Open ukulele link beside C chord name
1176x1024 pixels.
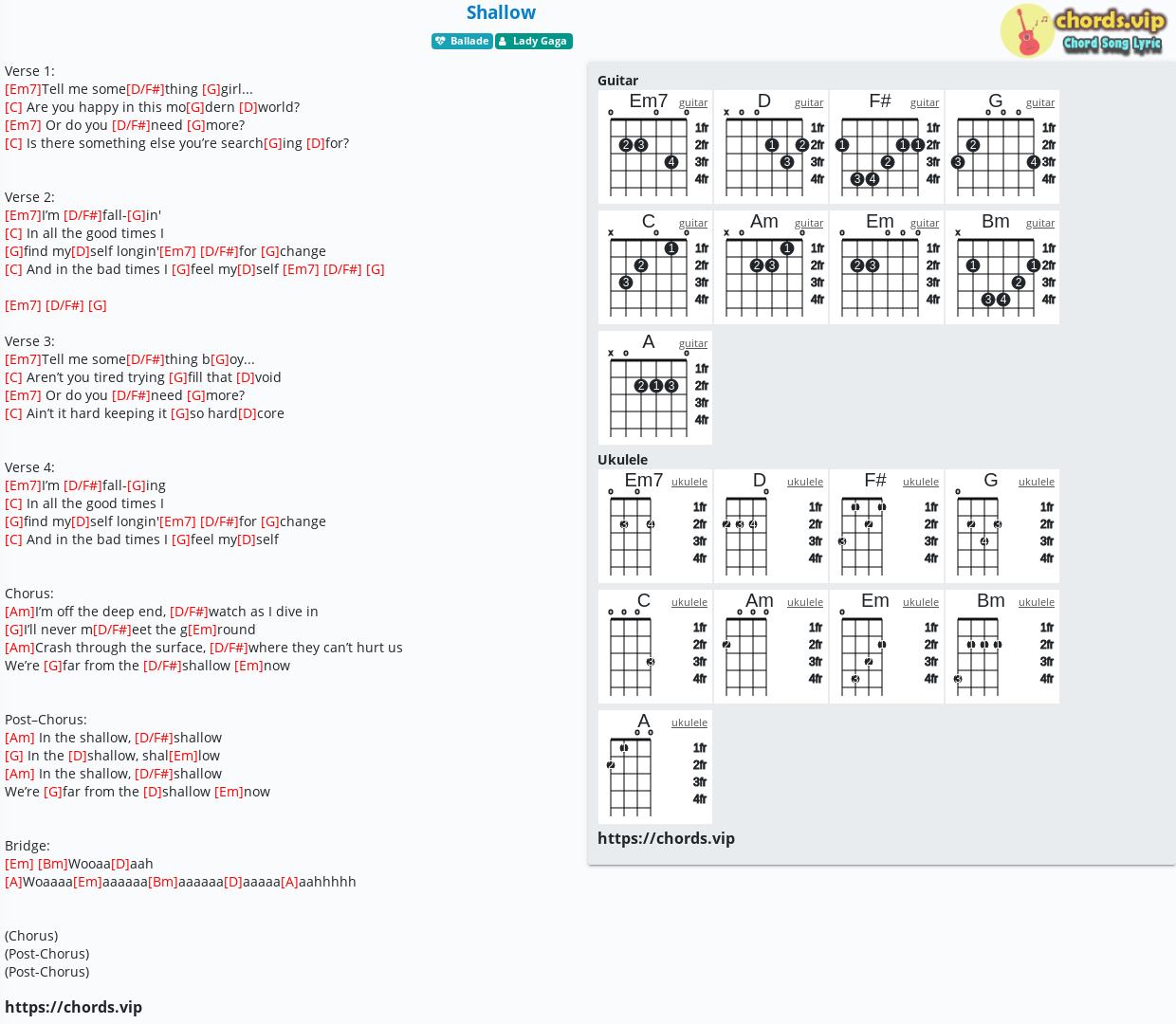(x=689, y=602)
